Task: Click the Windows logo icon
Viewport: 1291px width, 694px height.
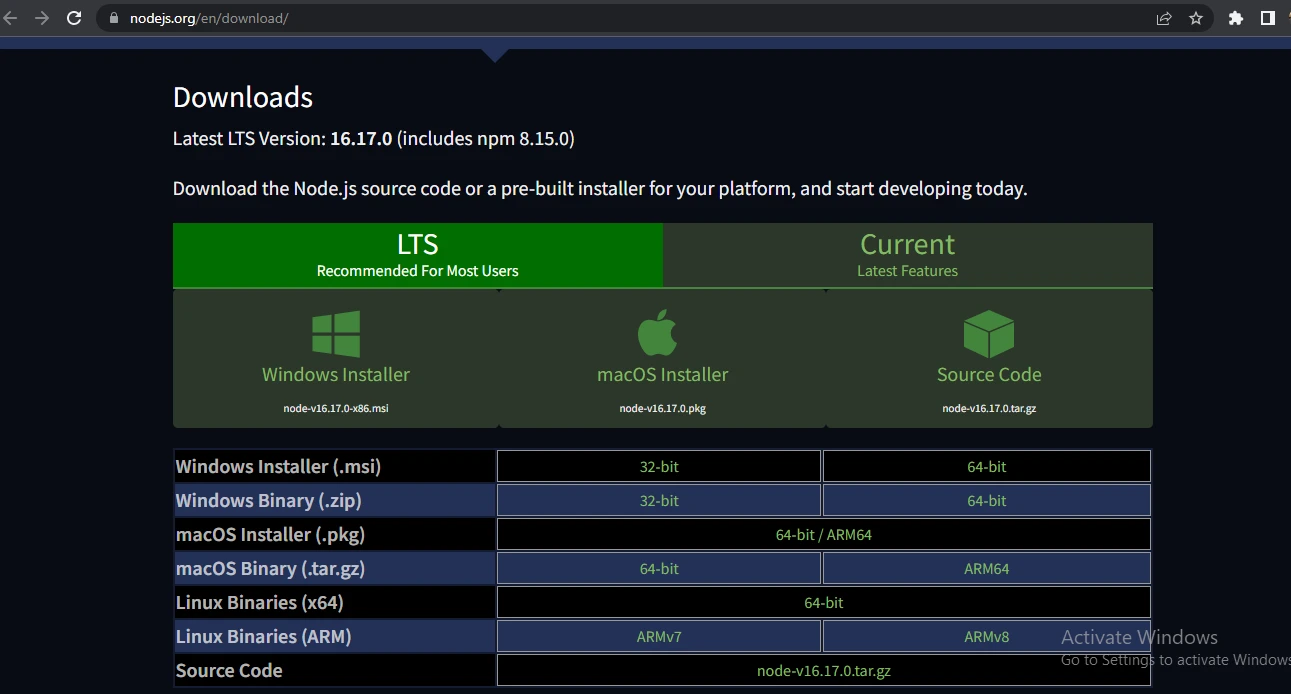Action: coord(336,334)
